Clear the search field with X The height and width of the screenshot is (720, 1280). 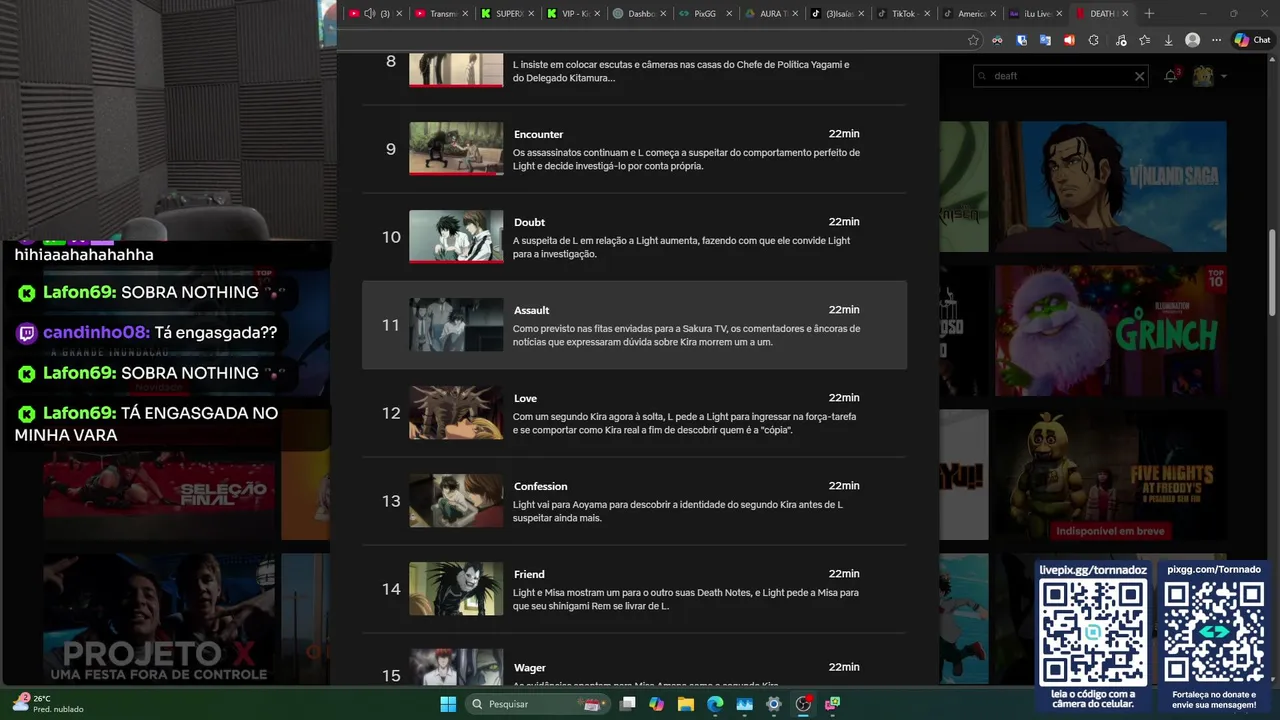pyautogui.click(x=1139, y=76)
